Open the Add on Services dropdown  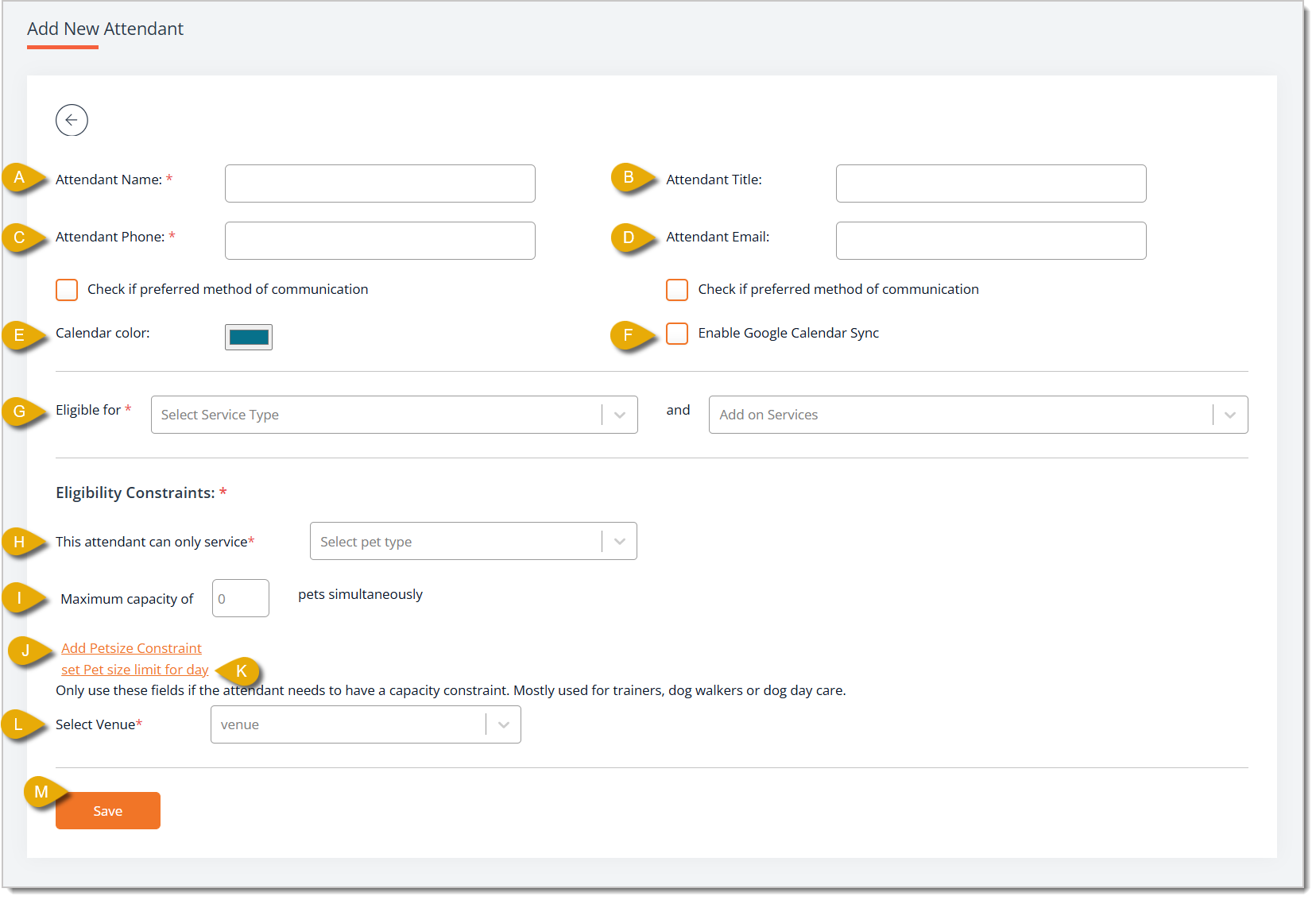pos(978,415)
